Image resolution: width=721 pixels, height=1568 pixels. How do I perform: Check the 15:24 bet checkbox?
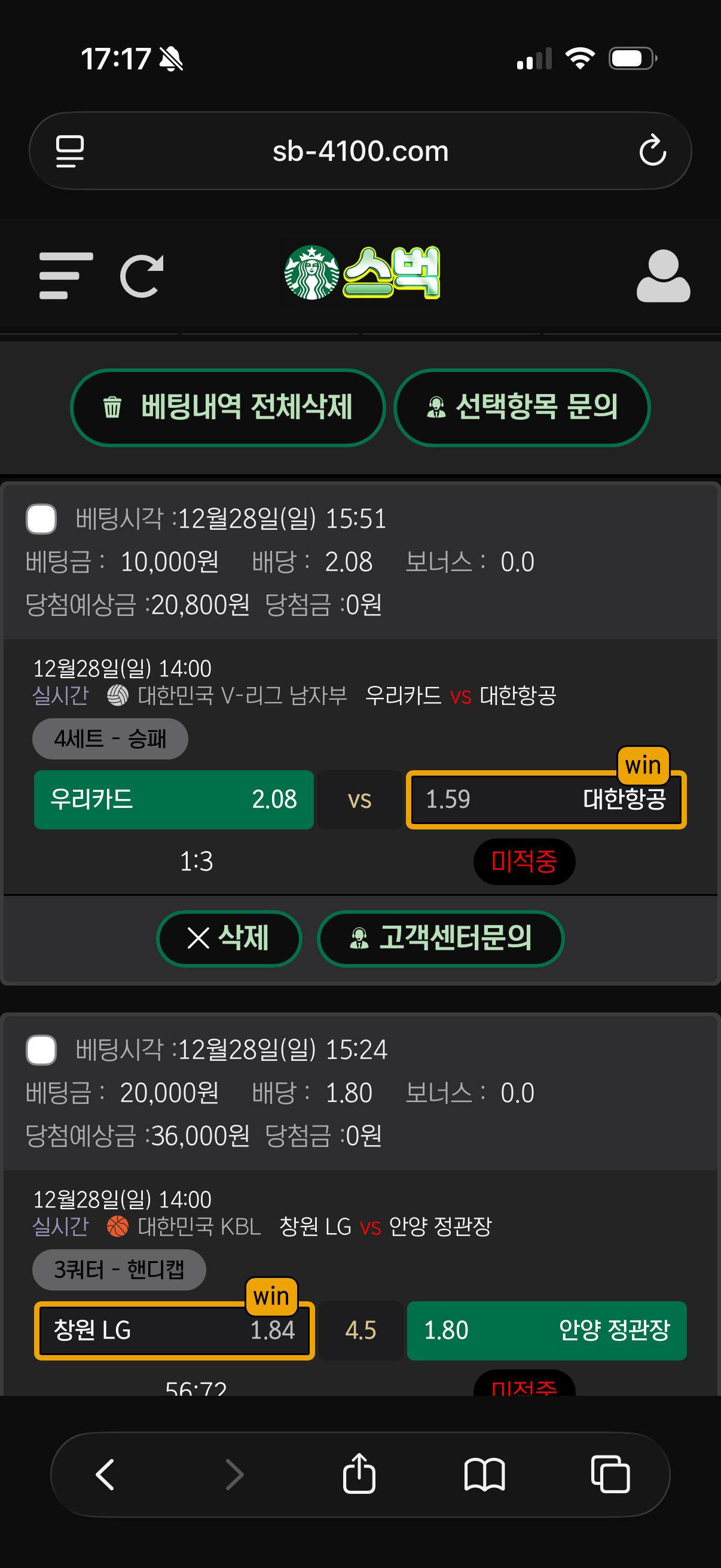click(x=41, y=1050)
